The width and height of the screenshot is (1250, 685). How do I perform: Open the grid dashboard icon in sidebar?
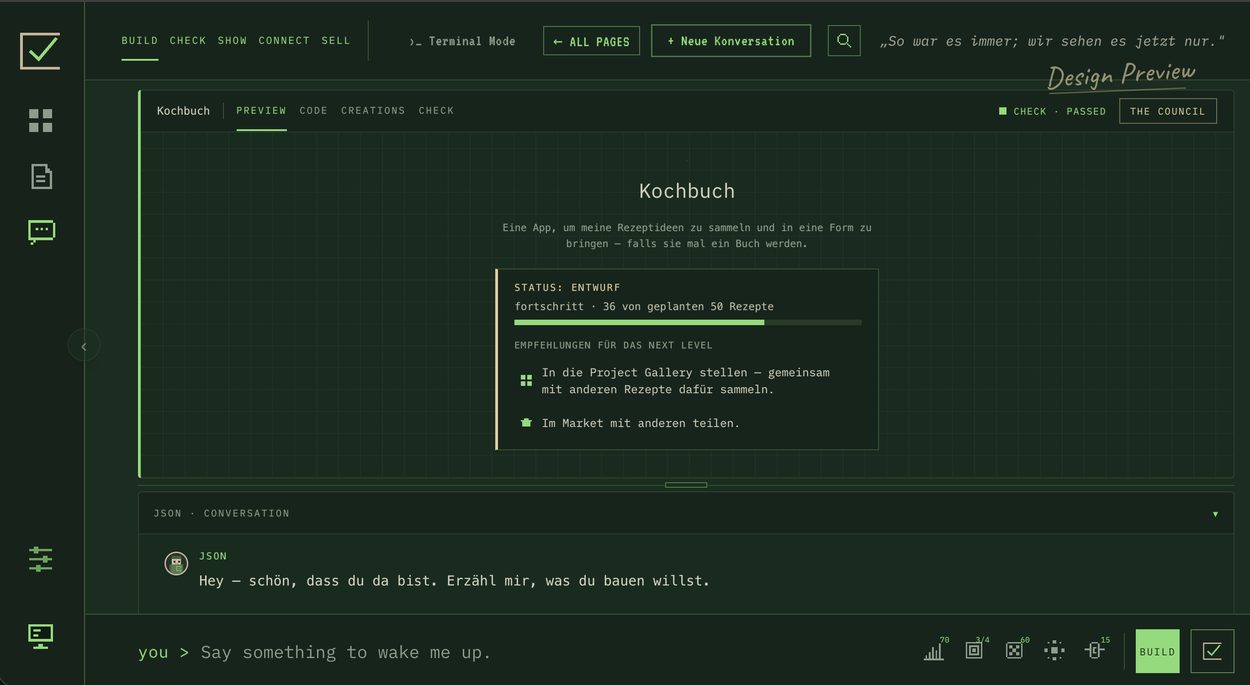tap(41, 121)
